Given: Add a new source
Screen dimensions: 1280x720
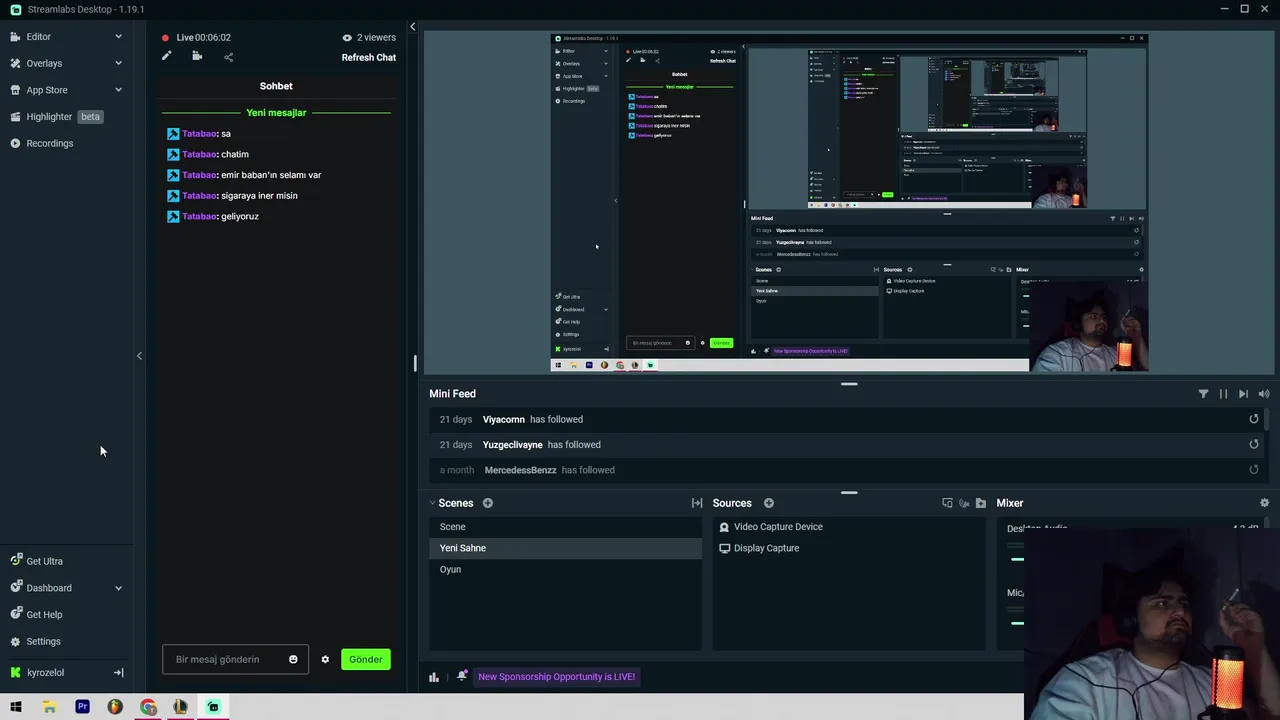Looking at the screenshot, I should tap(769, 503).
